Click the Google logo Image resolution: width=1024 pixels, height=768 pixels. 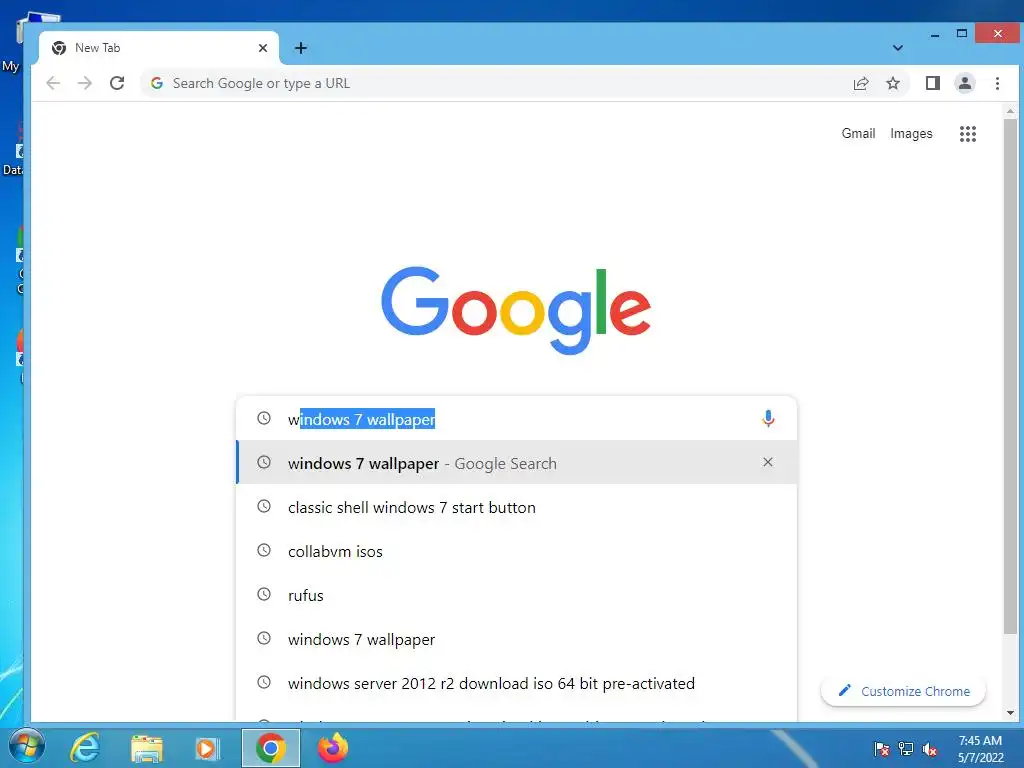coord(516,310)
